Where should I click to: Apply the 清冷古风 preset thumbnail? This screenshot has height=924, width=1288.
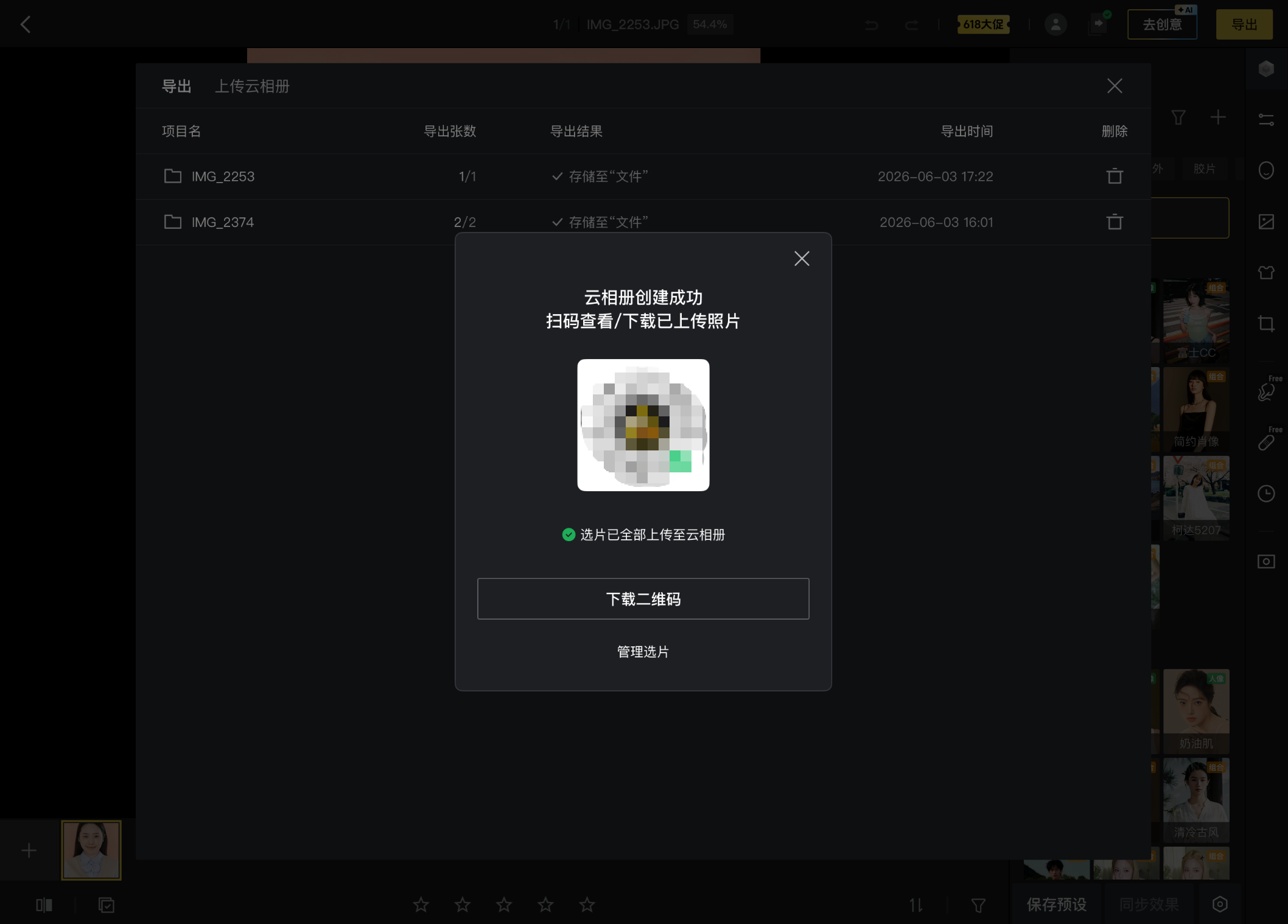click(1196, 800)
